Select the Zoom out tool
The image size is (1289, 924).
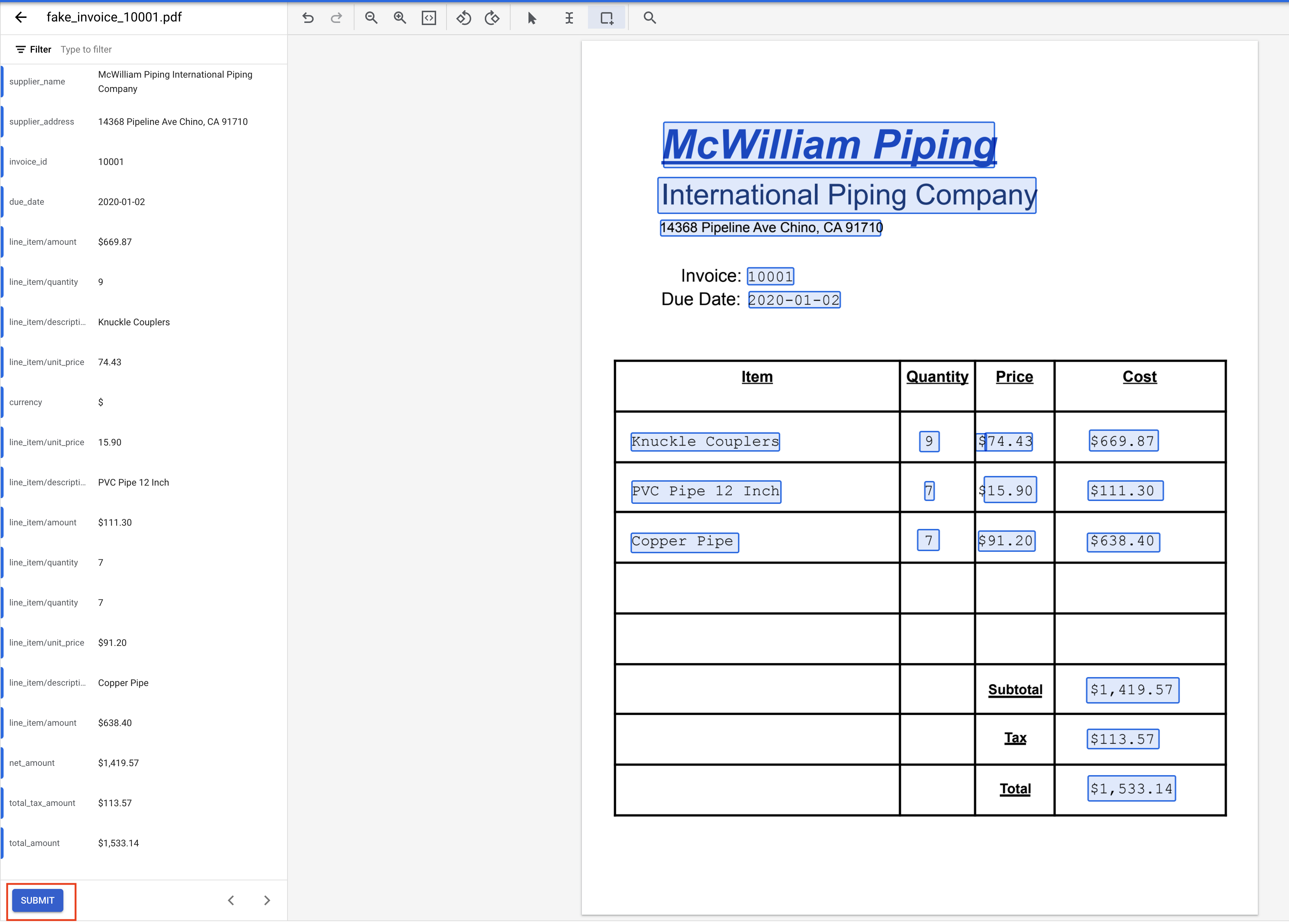371,18
